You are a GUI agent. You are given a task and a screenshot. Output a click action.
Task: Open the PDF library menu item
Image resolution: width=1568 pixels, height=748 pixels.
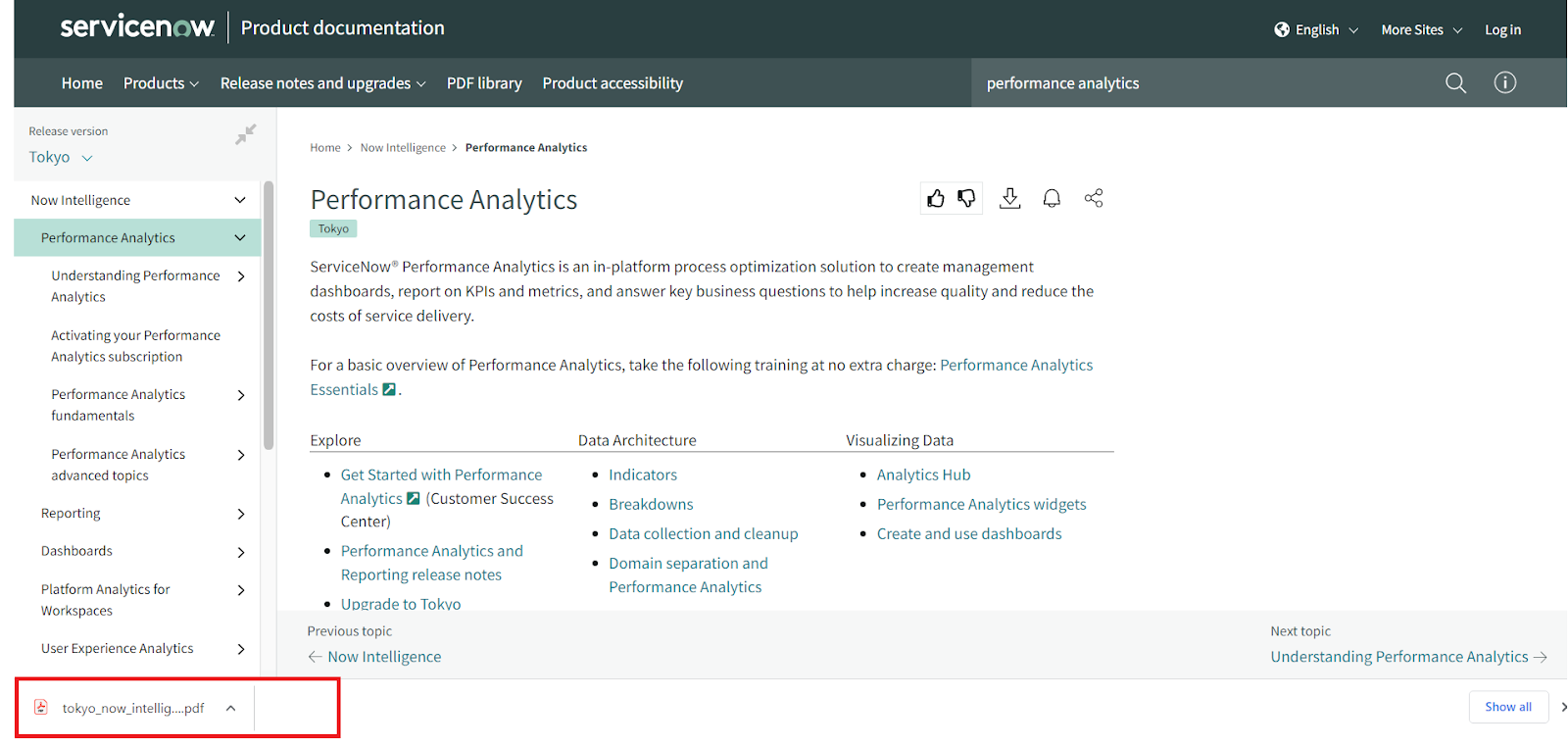(484, 83)
